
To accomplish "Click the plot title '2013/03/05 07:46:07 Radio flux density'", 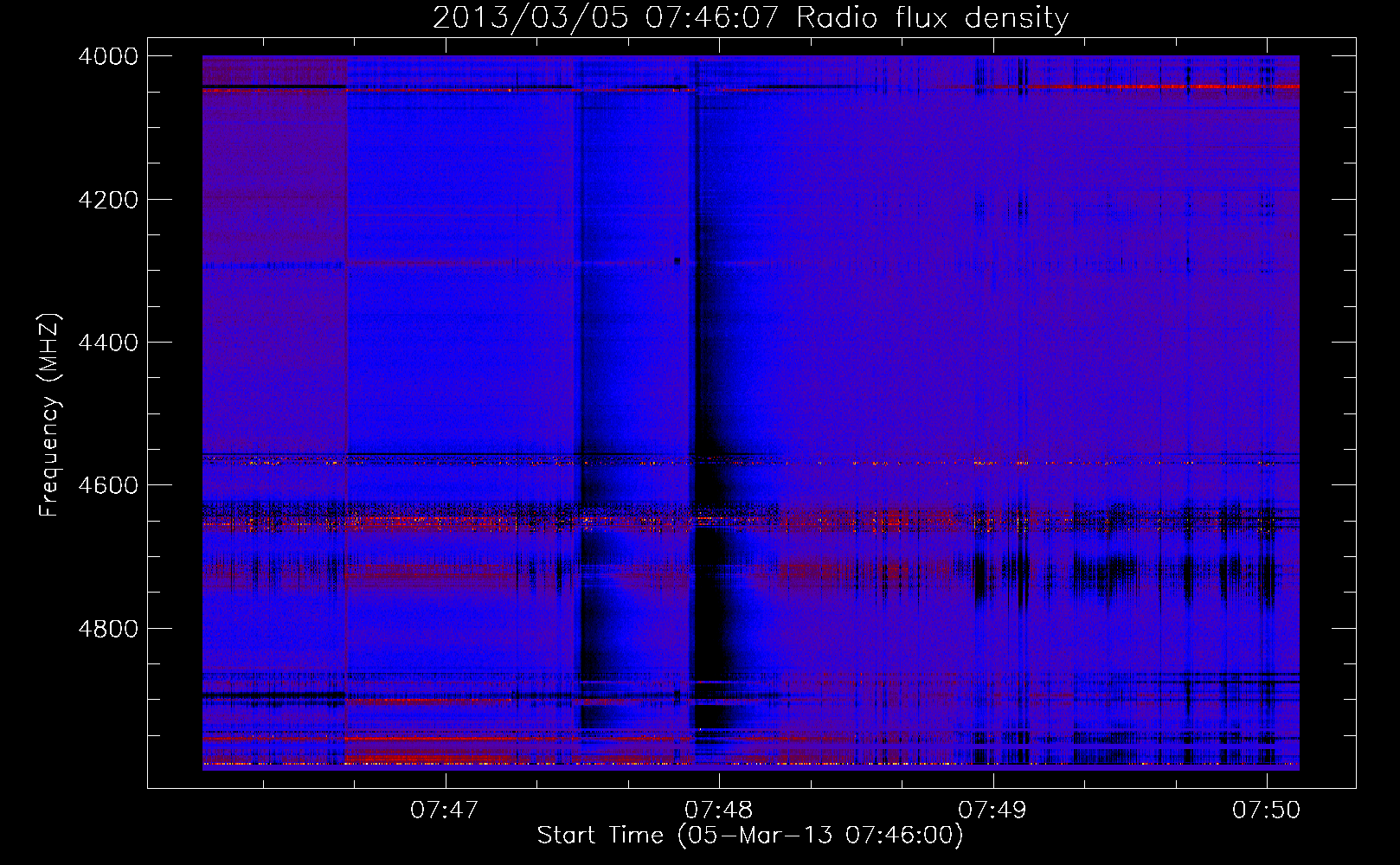I will [x=750, y=17].
